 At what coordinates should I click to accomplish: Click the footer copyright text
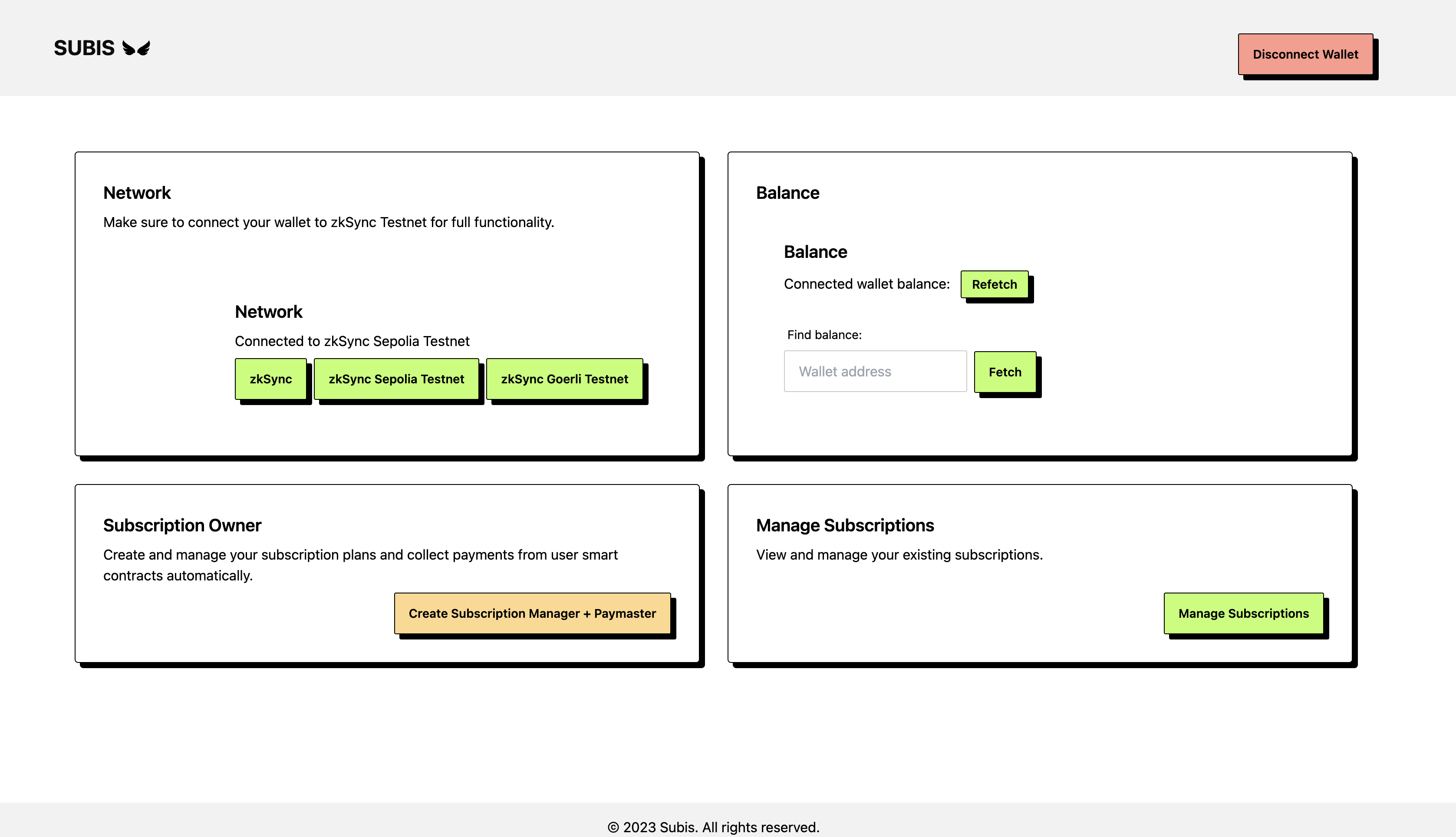713,827
